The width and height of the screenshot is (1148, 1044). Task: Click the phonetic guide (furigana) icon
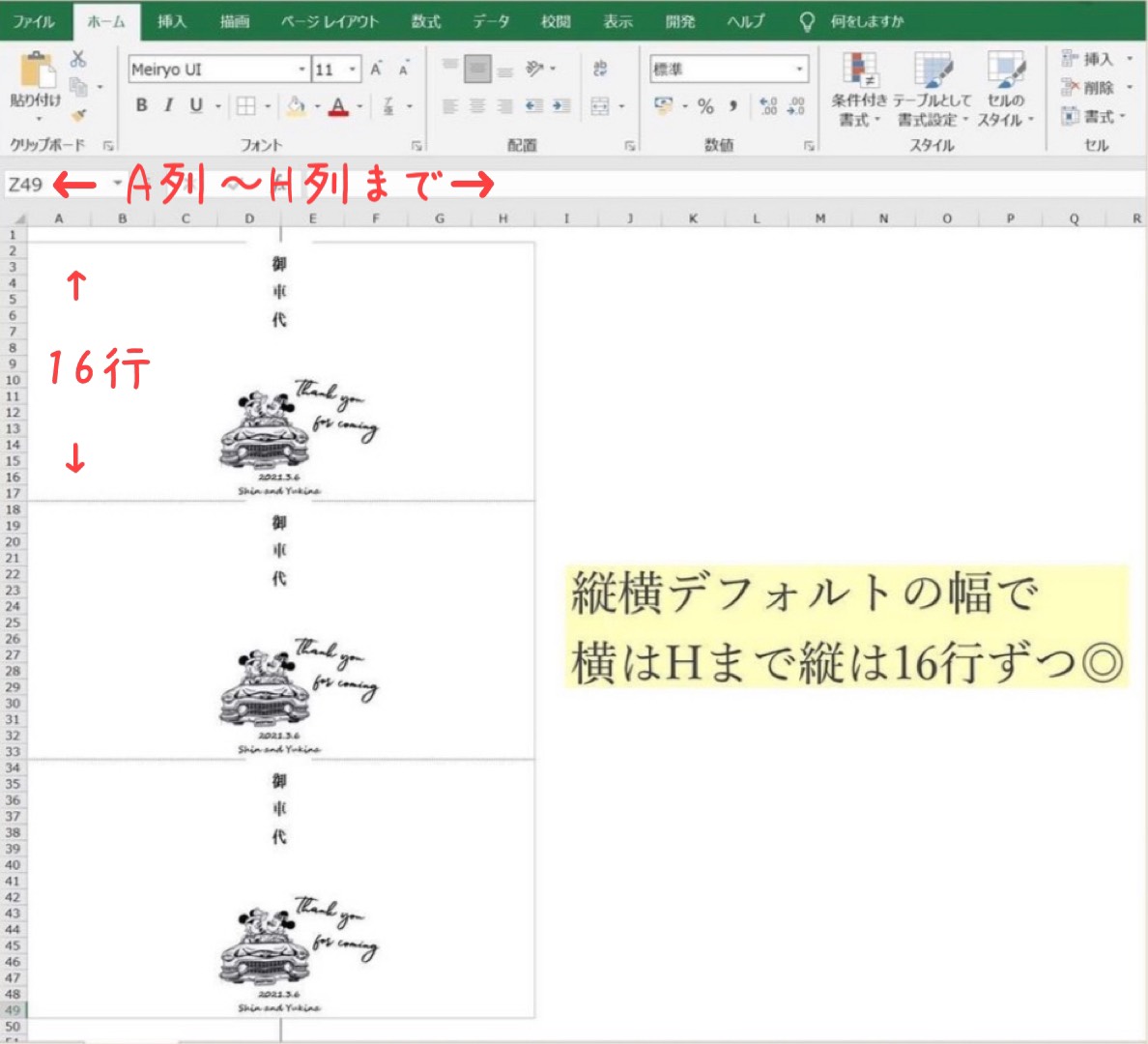[388, 106]
